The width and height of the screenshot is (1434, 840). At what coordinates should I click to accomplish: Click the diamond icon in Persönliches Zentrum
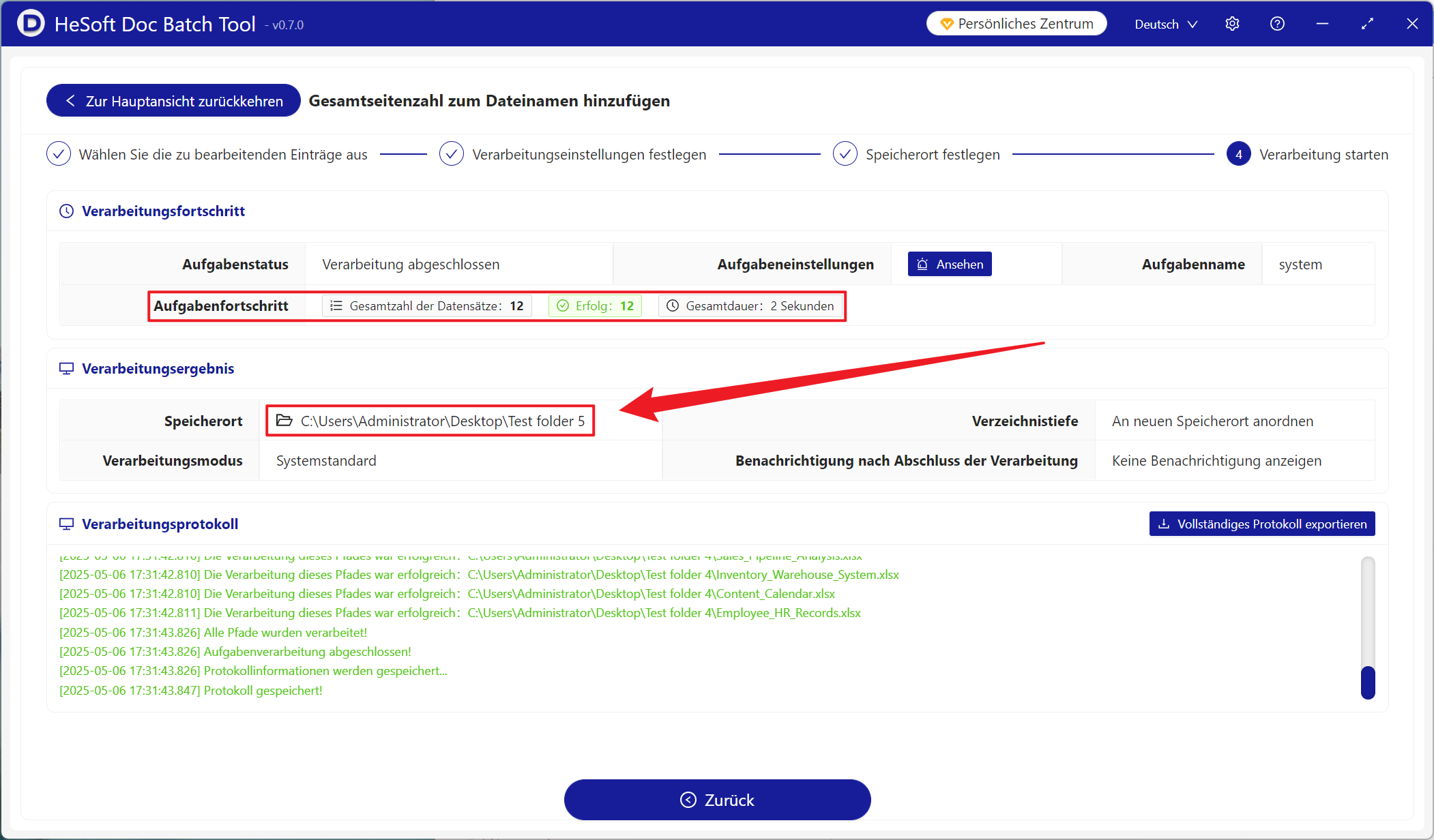click(947, 24)
